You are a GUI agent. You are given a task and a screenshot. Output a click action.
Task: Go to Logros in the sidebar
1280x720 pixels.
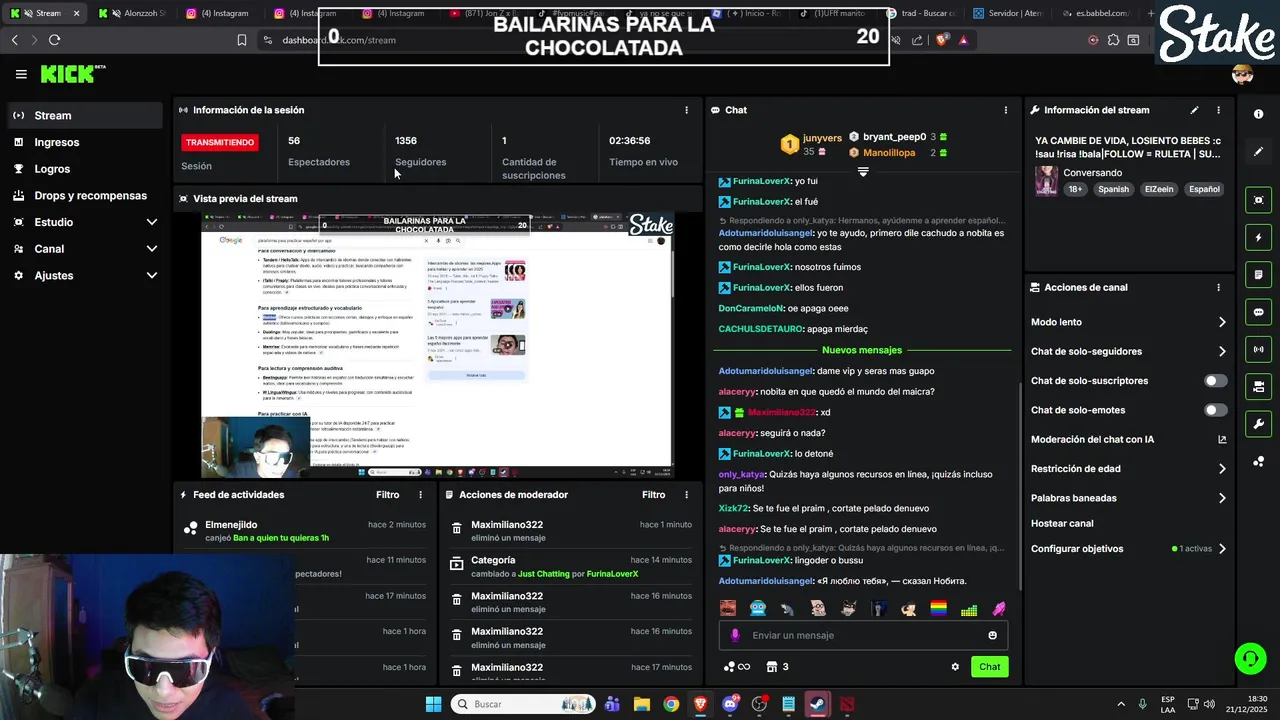pos(85,169)
